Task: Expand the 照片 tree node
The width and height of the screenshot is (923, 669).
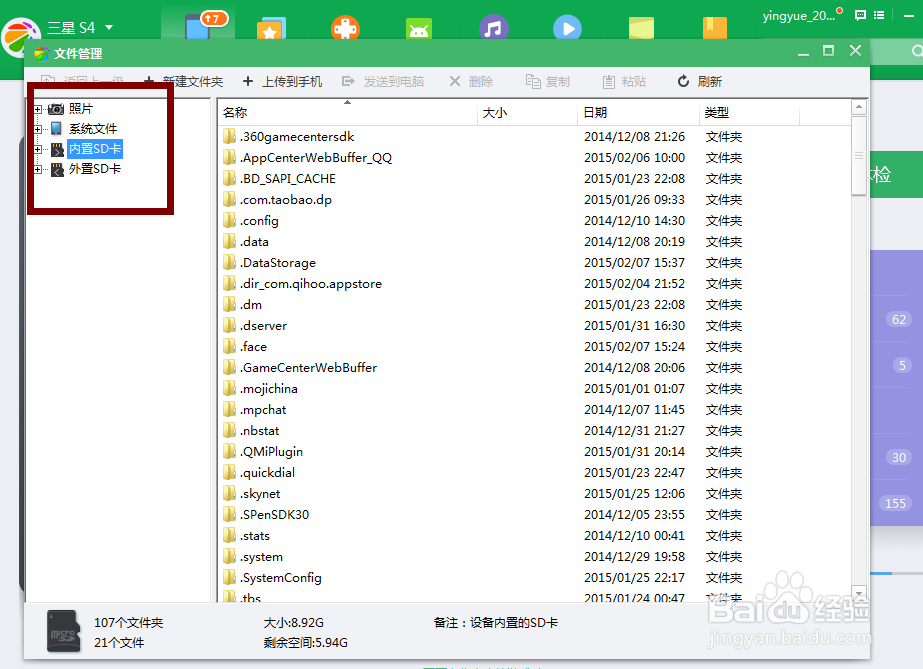Action: tap(40, 108)
